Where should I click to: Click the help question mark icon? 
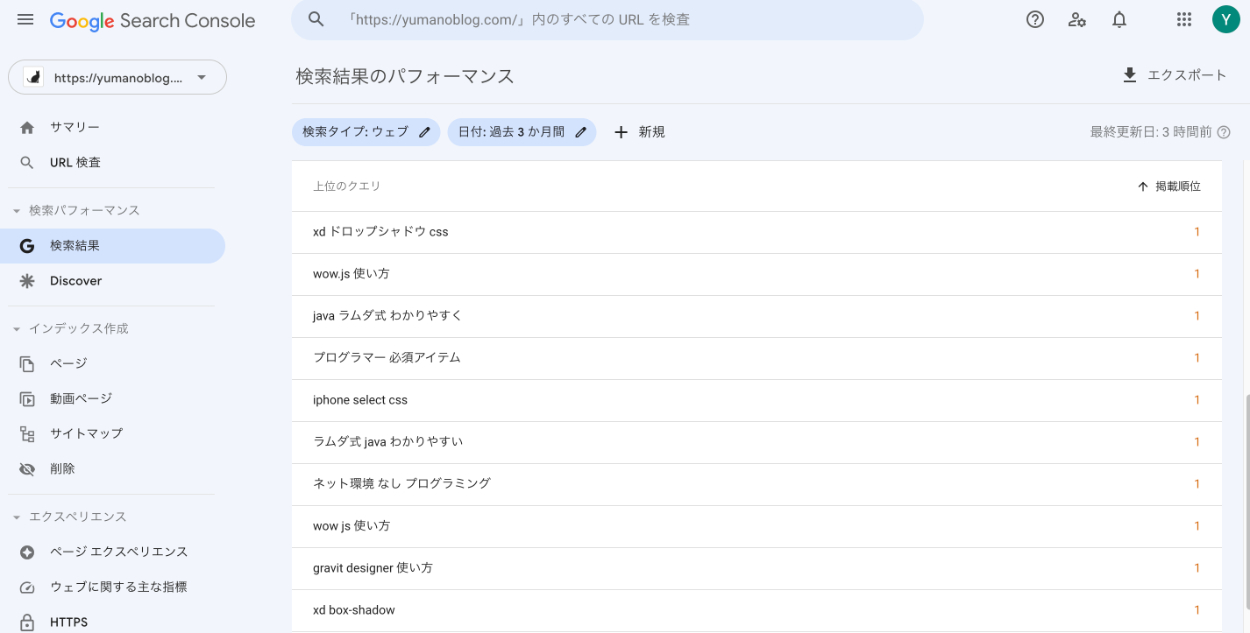[1035, 20]
